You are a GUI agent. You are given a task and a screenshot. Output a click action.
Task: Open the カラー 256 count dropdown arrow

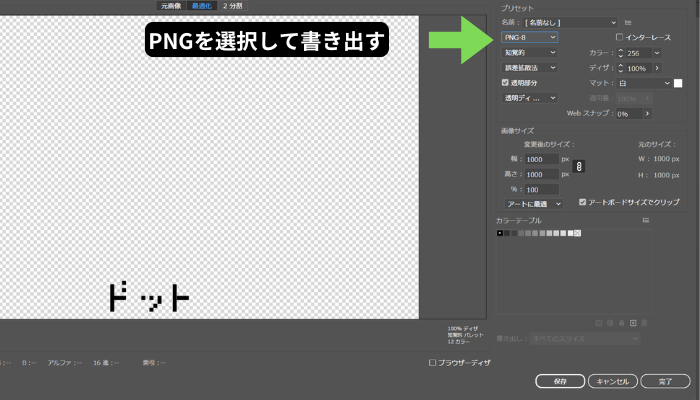tap(657, 53)
